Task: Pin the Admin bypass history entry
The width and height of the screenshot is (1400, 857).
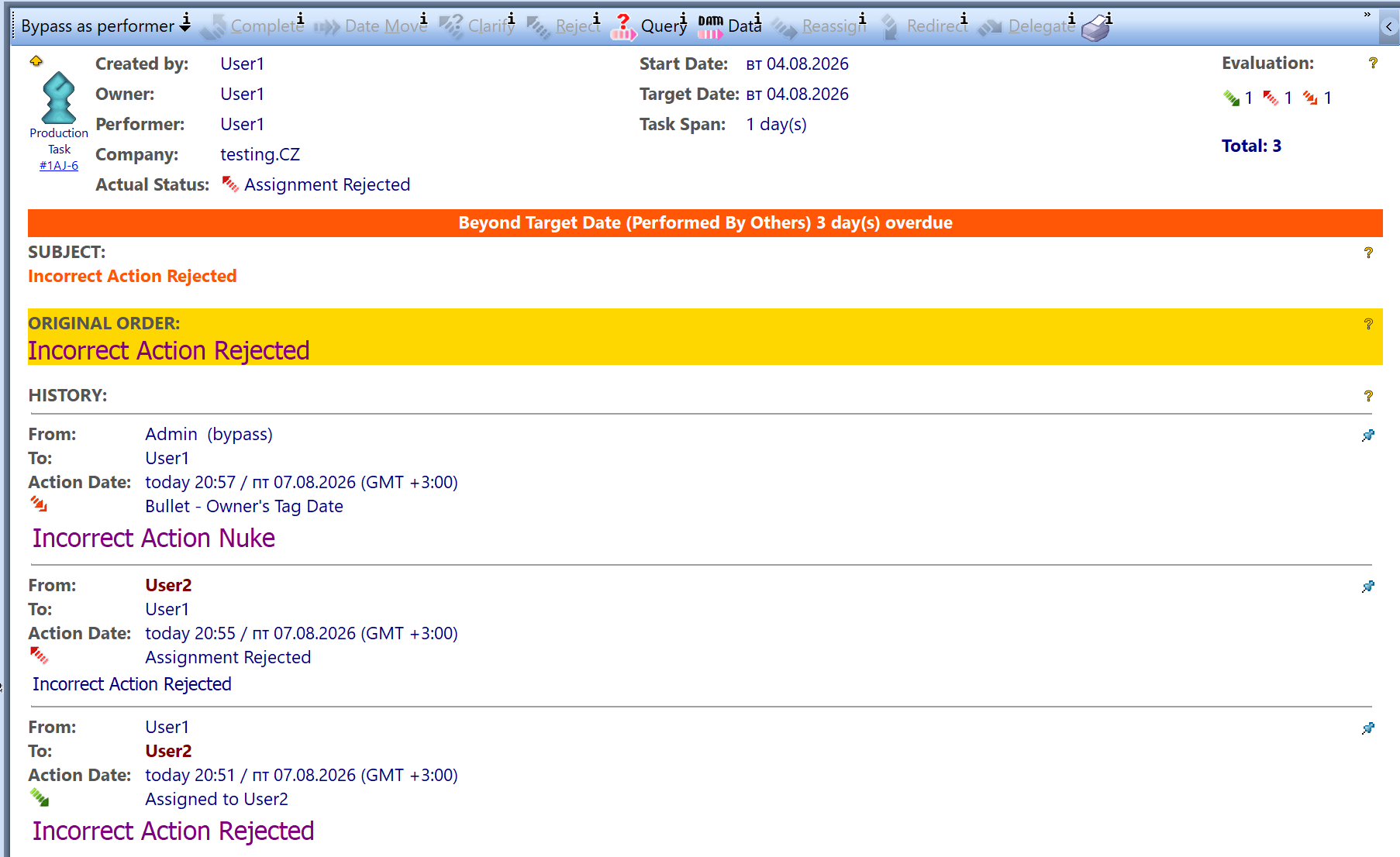Action: (x=1368, y=435)
